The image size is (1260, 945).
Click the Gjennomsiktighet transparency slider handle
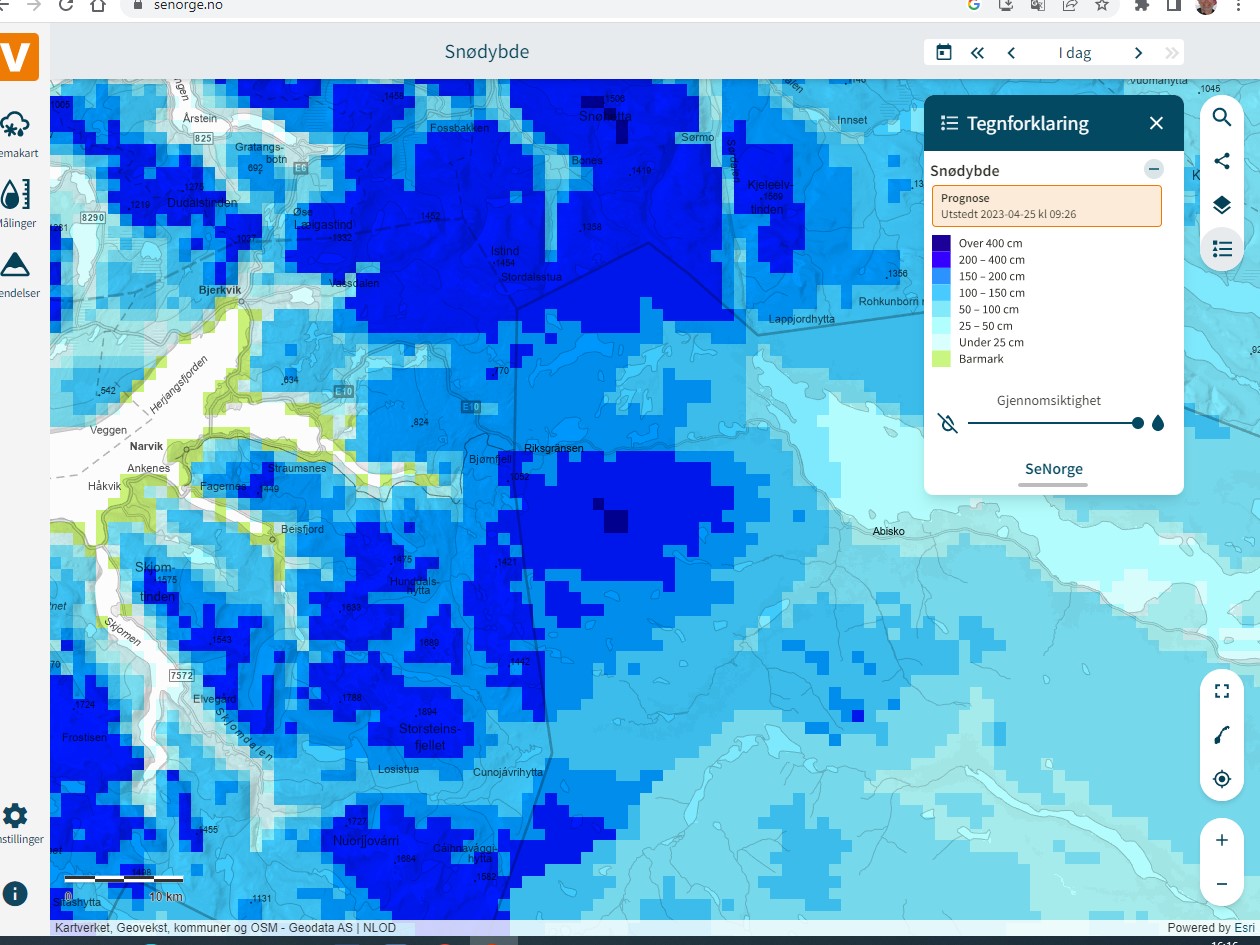[x=1138, y=423]
